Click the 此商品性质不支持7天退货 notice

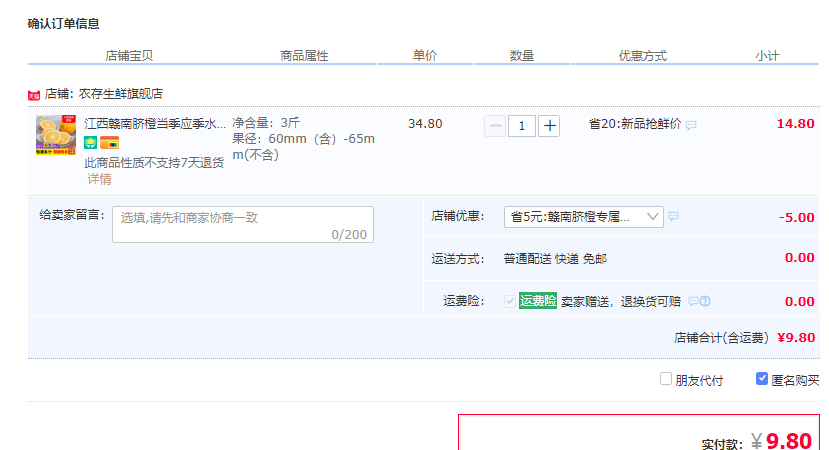[x=154, y=163]
